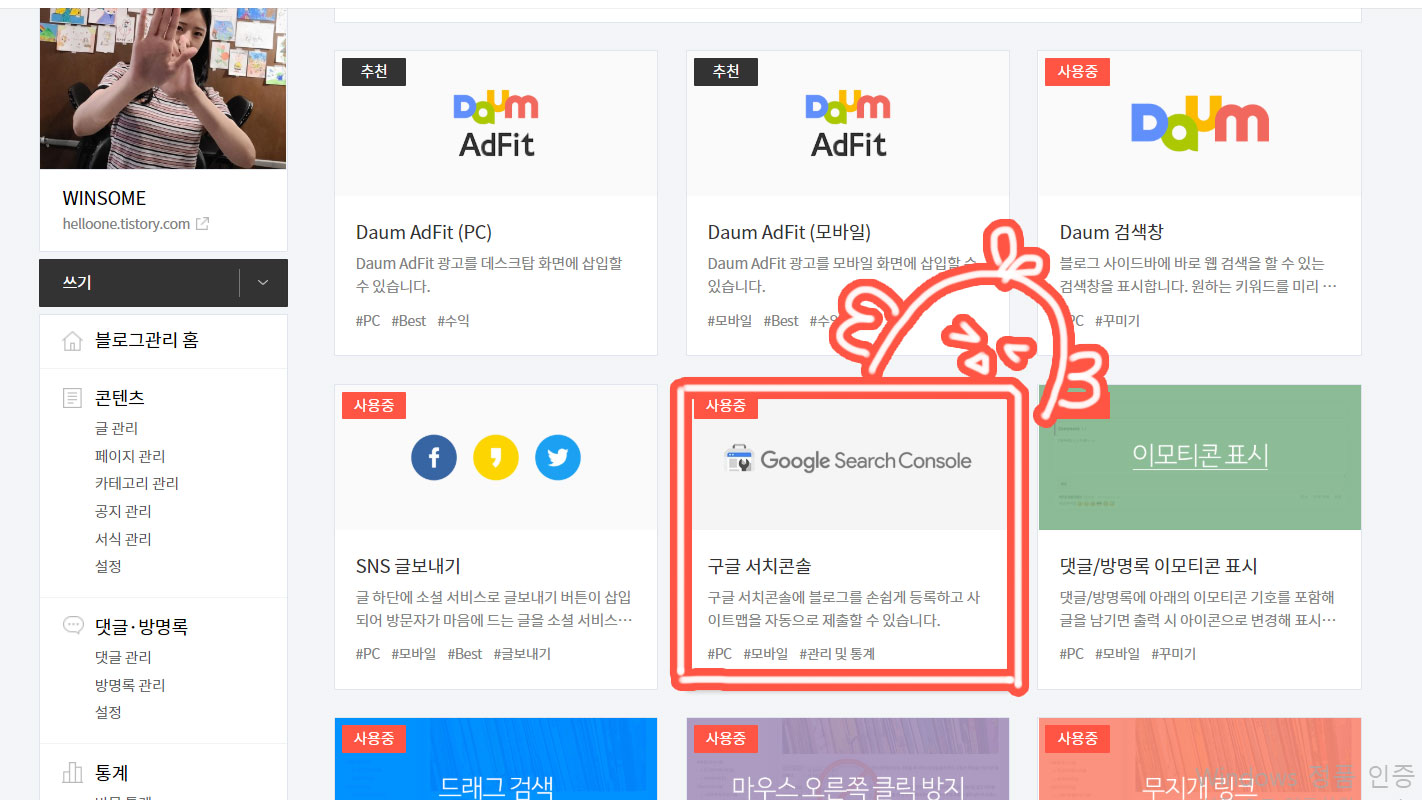The width and height of the screenshot is (1422, 800).
Task: Click 사용중 badge on Google Search Console card
Action: 726,405
